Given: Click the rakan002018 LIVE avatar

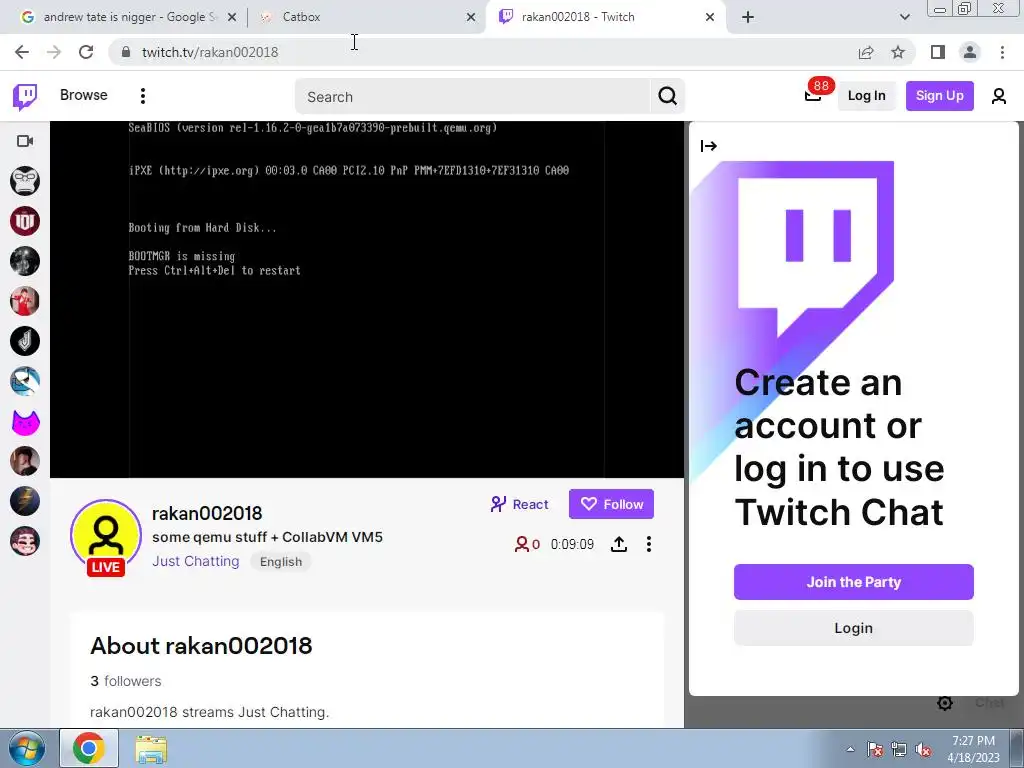Looking at the screenshot, I should pyautogui.click(x=106, y=537).
